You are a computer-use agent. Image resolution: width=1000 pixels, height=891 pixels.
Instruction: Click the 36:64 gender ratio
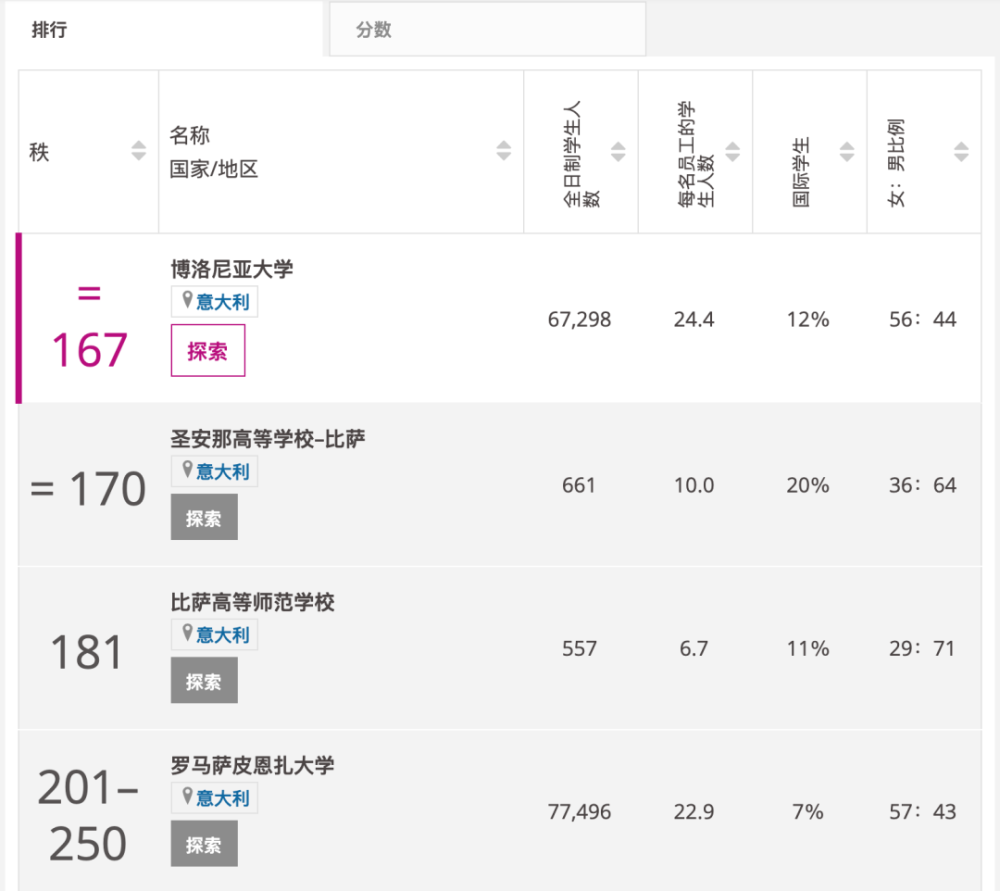click(923, 485)
